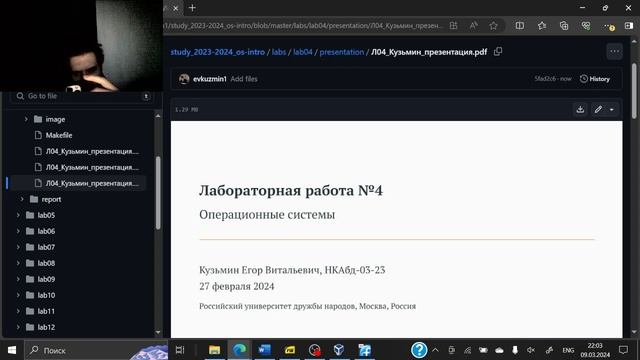The height and width of the screenshot is (360, 640).
Task: Download the raw PDF file
Action: [x=580, y=109]
